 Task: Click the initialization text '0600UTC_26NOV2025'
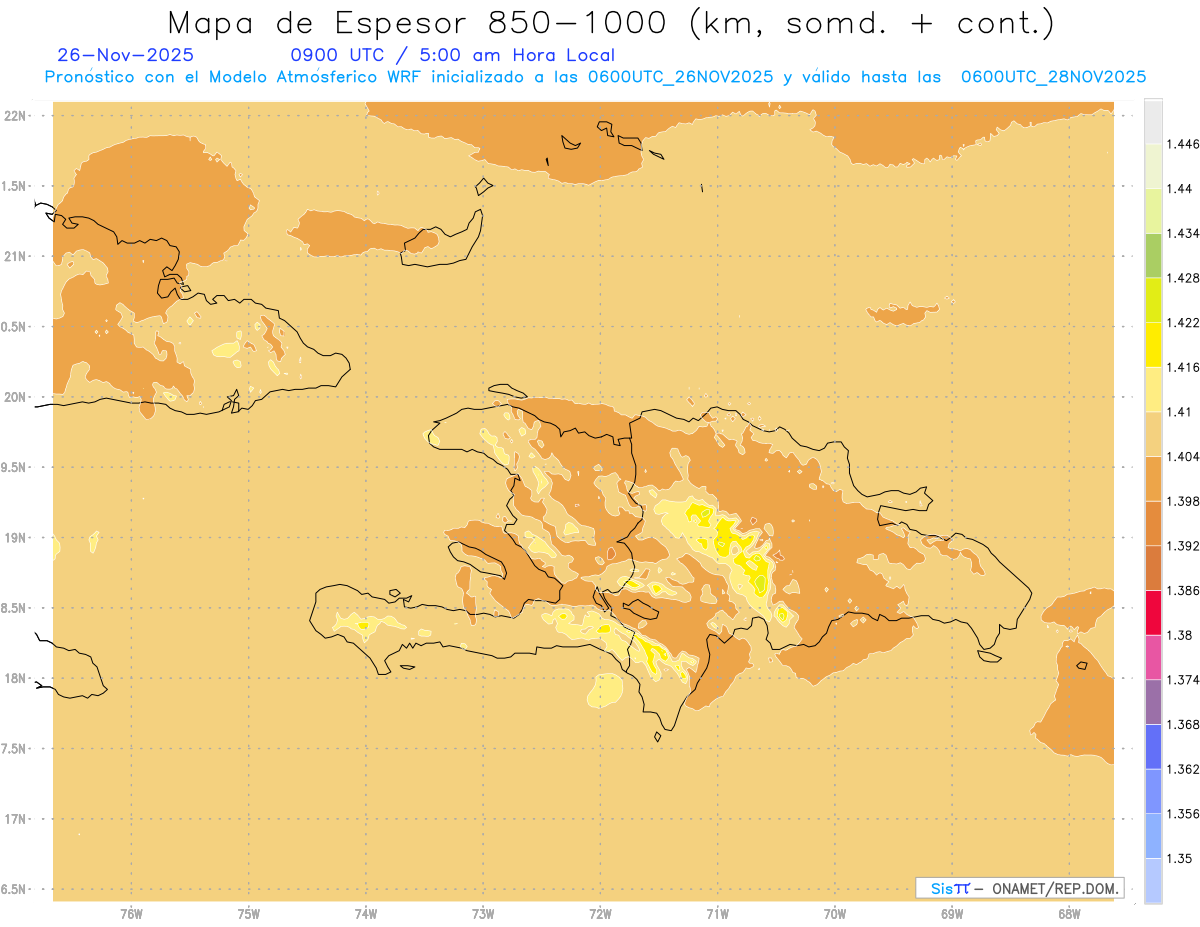[680, 77]
